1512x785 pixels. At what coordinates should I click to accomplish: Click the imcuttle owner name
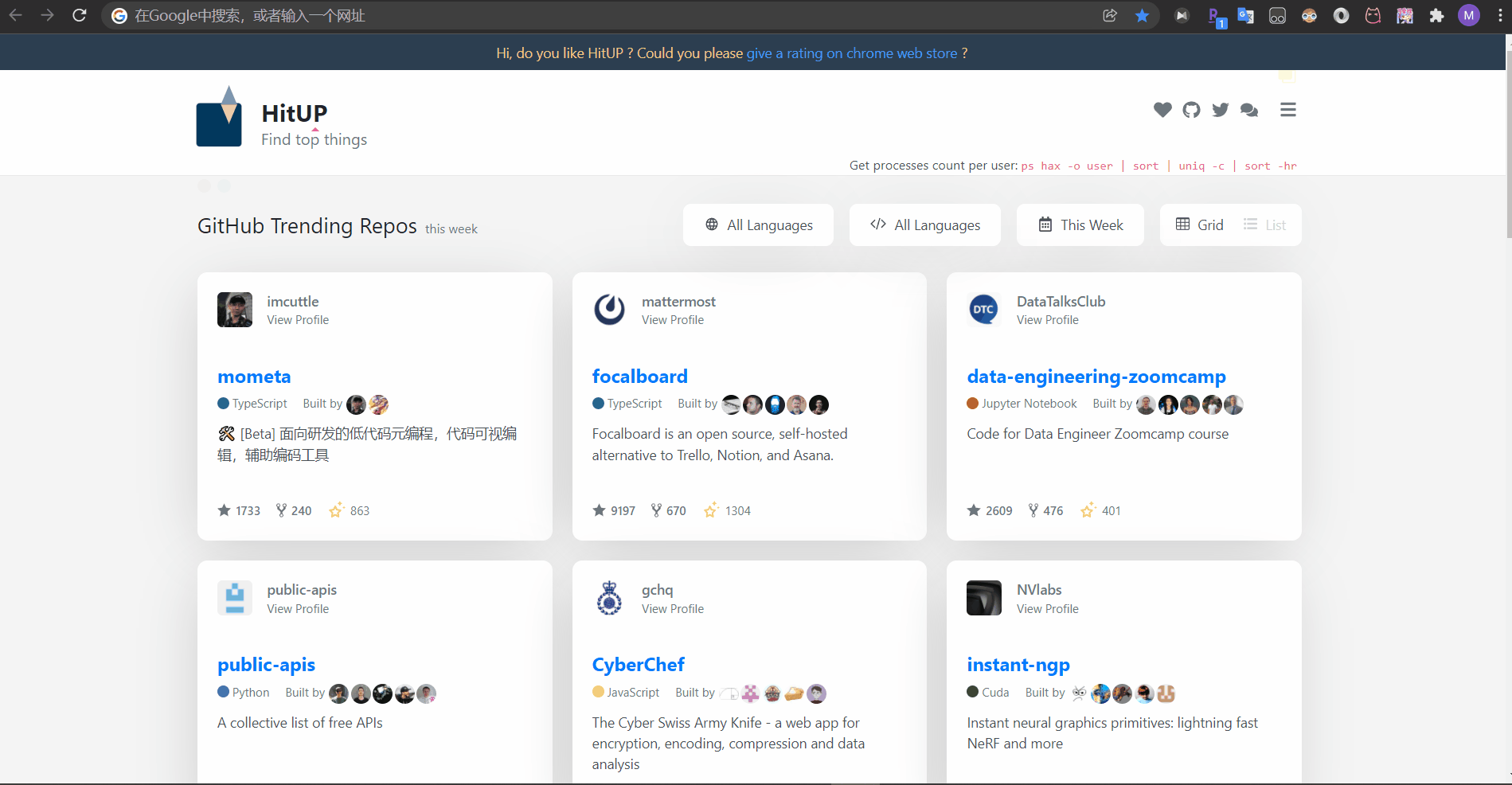click(x=293, y=302)
